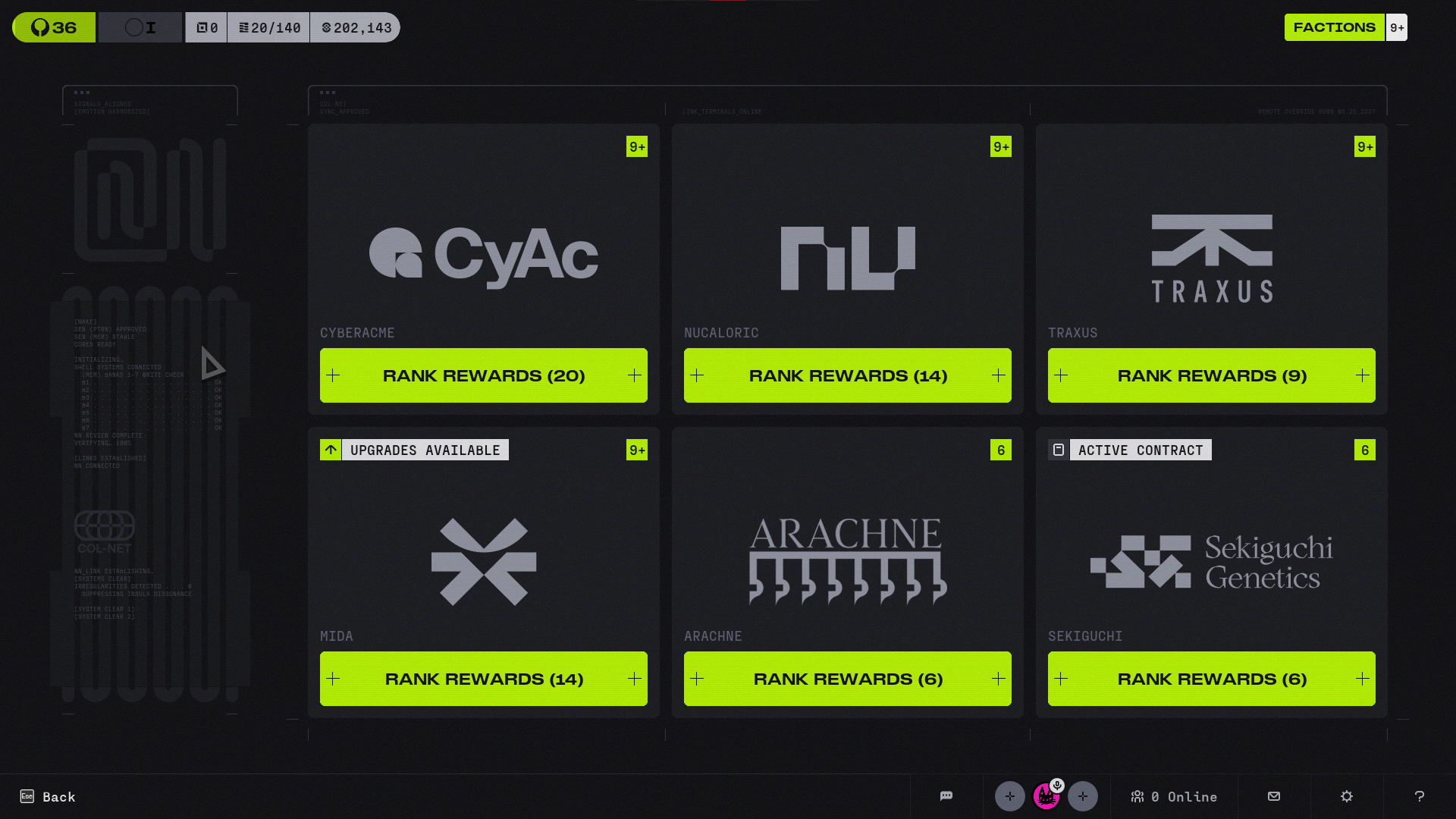Screen dimensions: 1456x819
Task: Toggle the microphone on player avatar
Action: [1057, 785]
